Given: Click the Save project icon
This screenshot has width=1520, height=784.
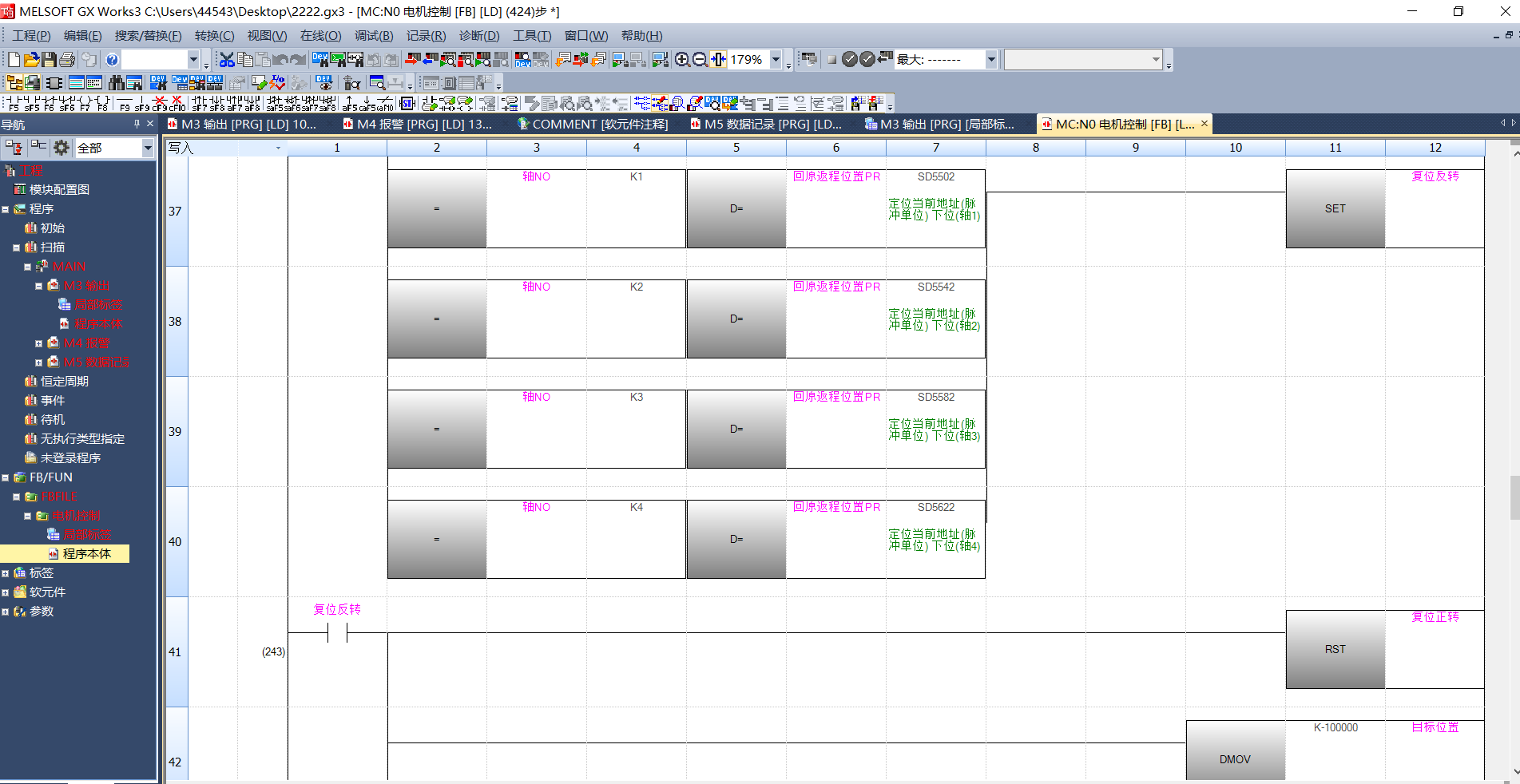Looking at the screenshot, I should tap(49, 60).
